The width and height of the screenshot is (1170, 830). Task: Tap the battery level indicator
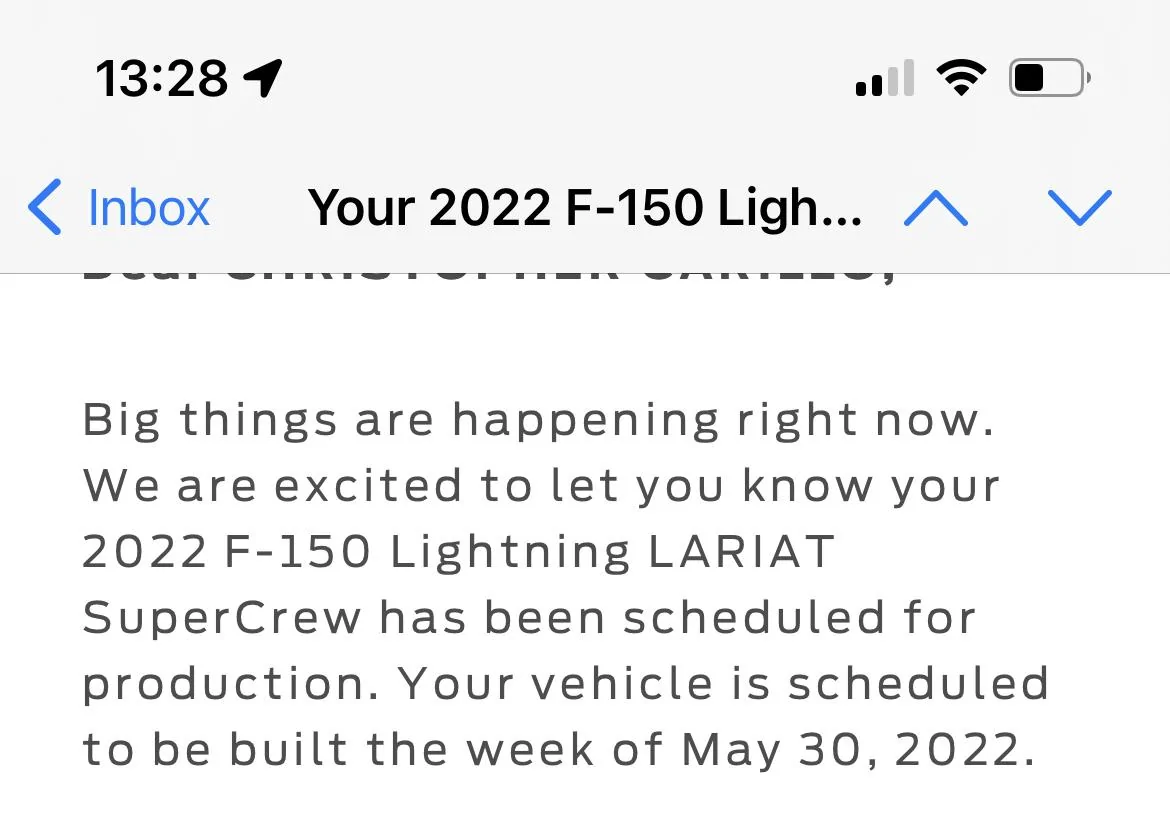[x=1050, y=78]
